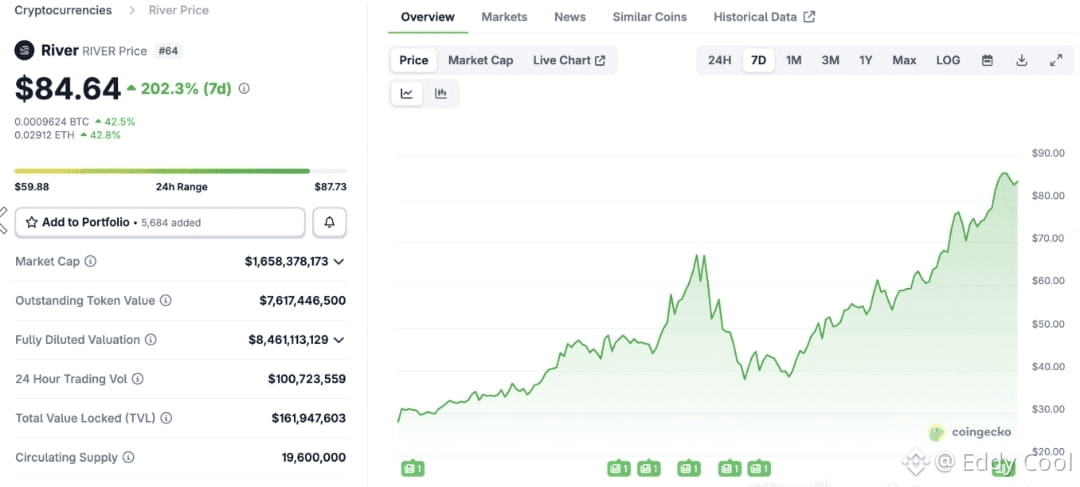
Task: Go to Cryptocurrencies breadcrumb
Action: [x=63, y=10]
